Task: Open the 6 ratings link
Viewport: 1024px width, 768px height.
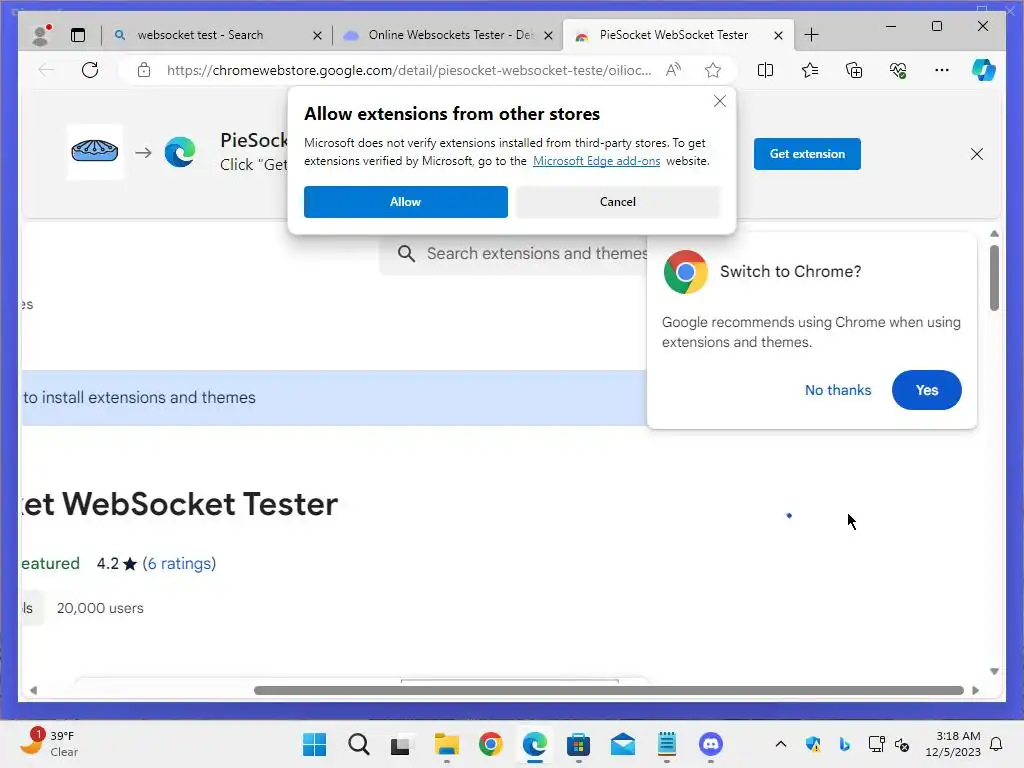Action: [179, 564]
